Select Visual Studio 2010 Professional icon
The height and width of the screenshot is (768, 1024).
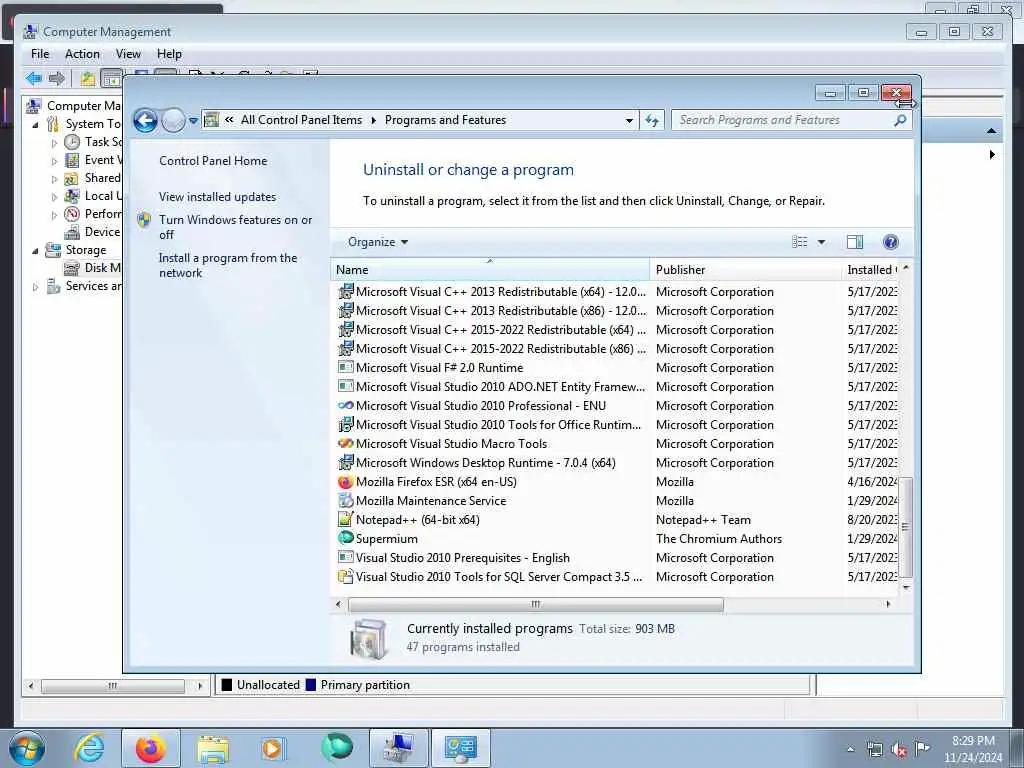[345, 406]
